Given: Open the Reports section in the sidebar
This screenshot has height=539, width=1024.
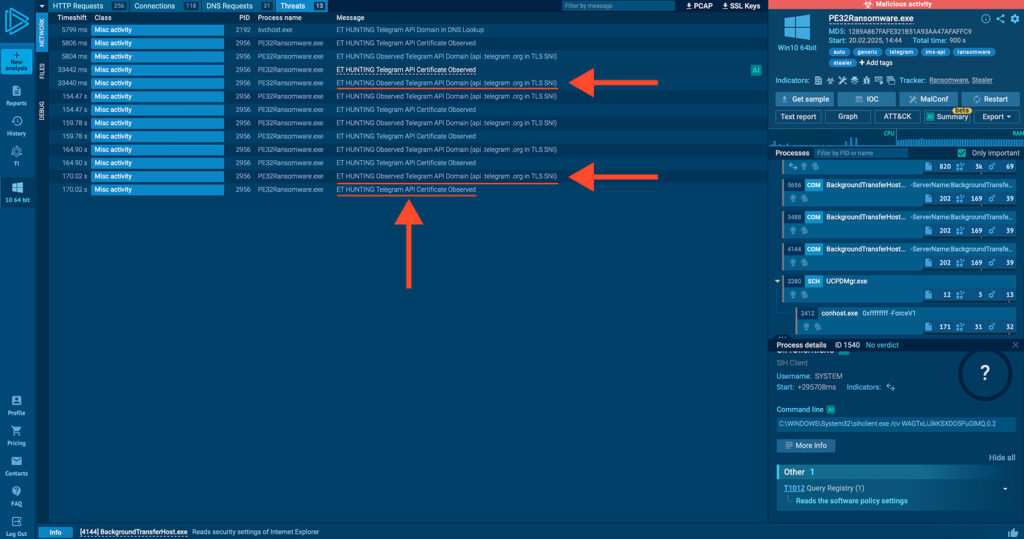Looking at the screenshot, I should tap(16, 95).
